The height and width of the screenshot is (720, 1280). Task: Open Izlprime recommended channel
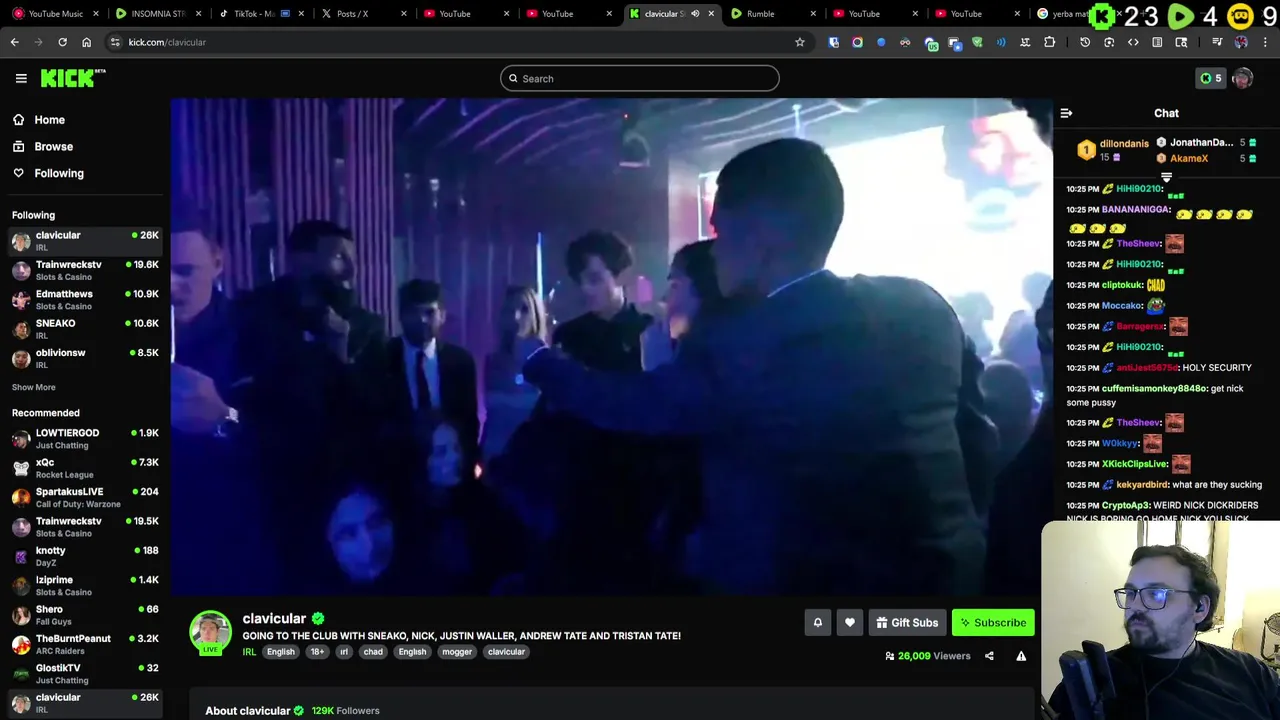pos(85,585)
